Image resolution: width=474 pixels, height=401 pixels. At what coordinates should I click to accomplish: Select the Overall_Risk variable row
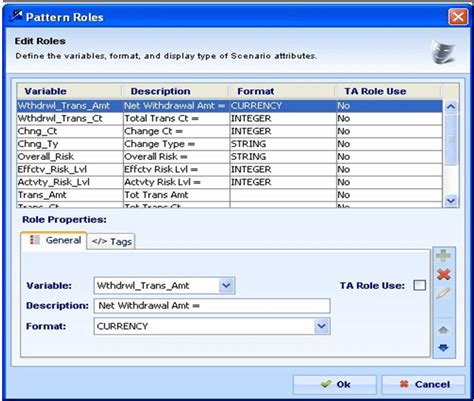point(230,157)
